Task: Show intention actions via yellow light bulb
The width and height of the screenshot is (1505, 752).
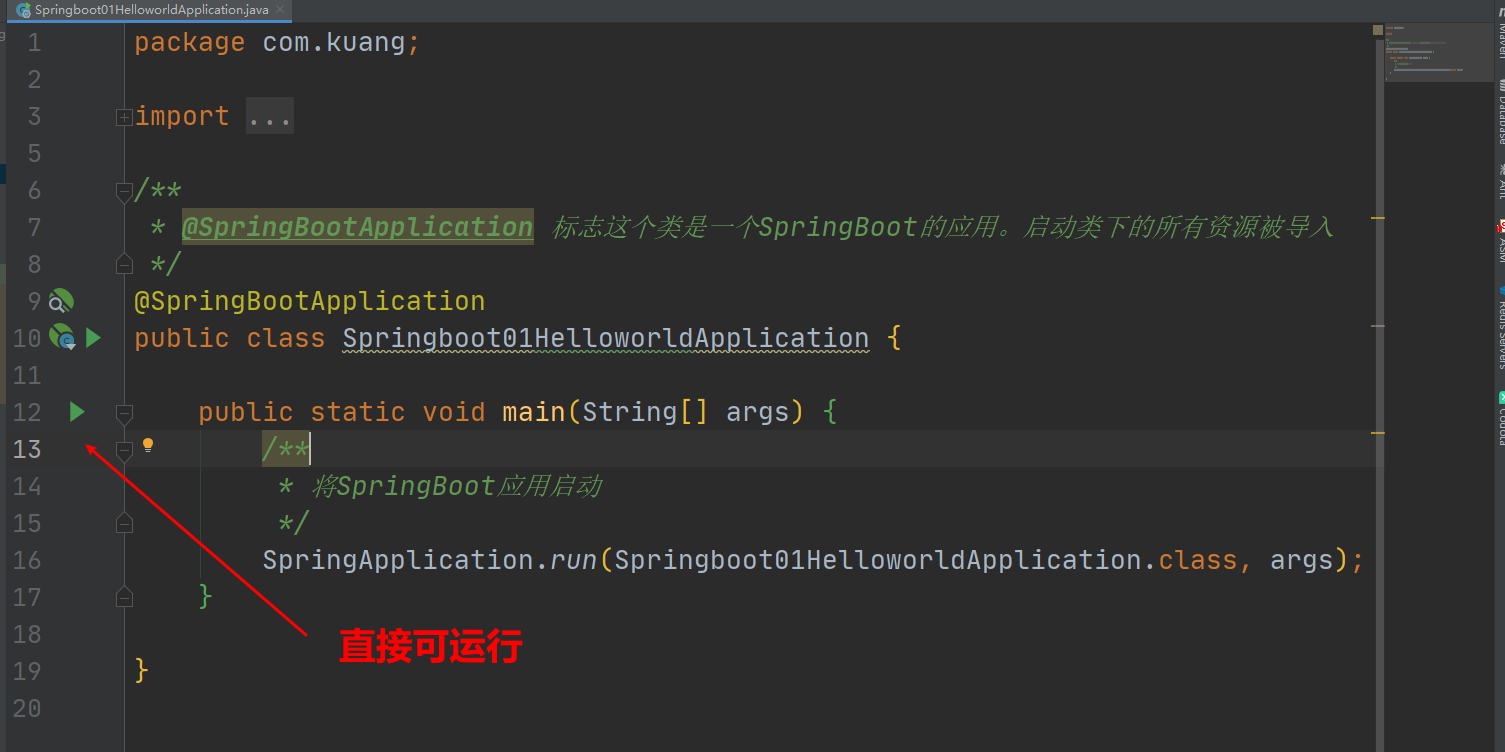Action: 148,445
